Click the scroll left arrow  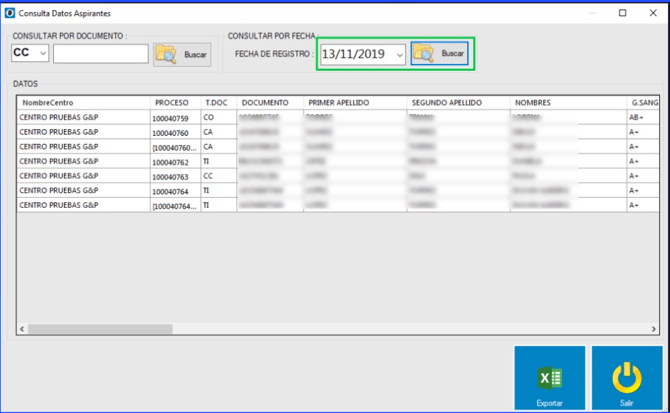[22, 329]
